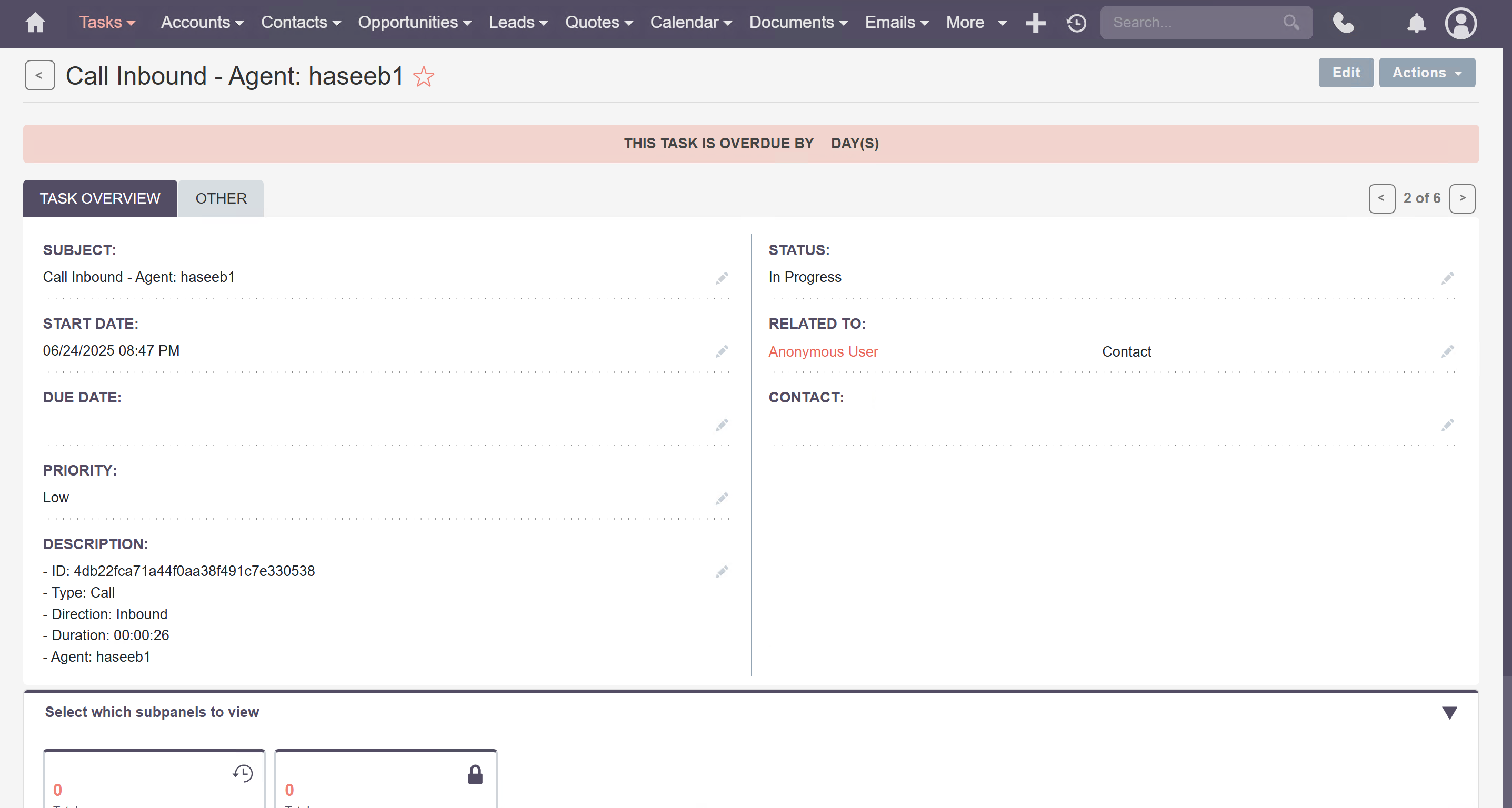Click the phone call icon
Viewport: 1512px width, 808px height.
point(1343,23)
